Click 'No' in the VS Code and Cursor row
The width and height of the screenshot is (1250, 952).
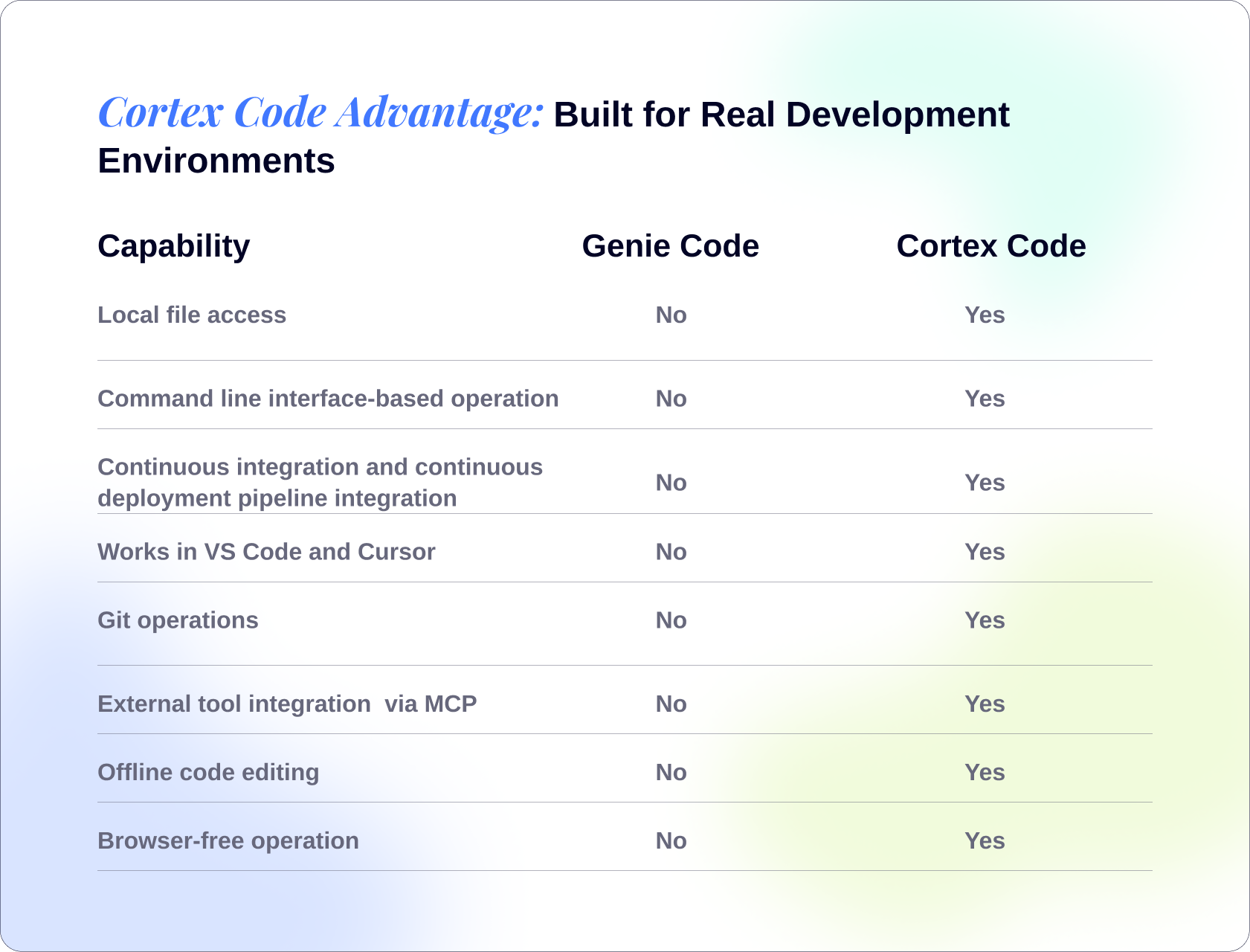(x=671, y=552)
